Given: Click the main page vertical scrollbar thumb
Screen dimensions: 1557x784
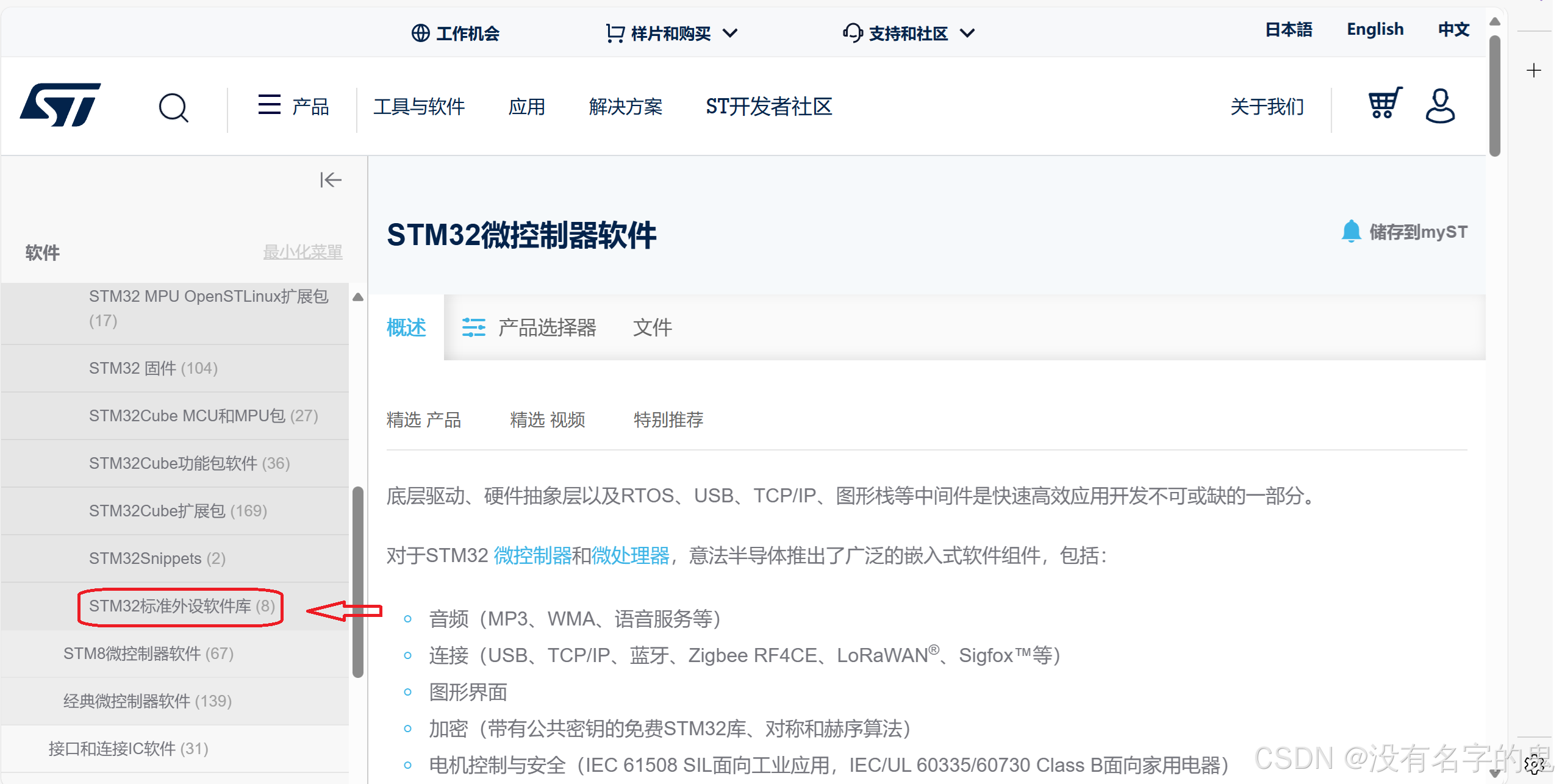Looking at the screenshot, I should (x=1494, y=95).
